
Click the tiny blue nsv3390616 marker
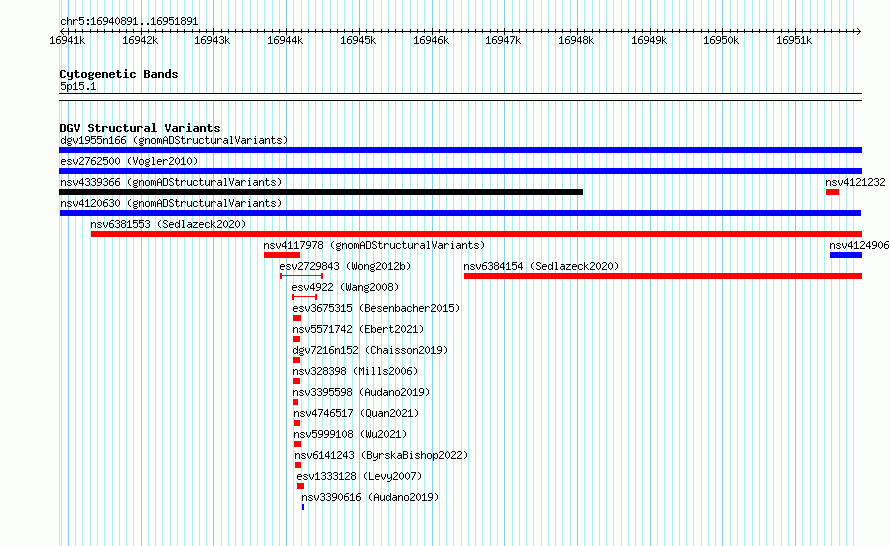303,507
